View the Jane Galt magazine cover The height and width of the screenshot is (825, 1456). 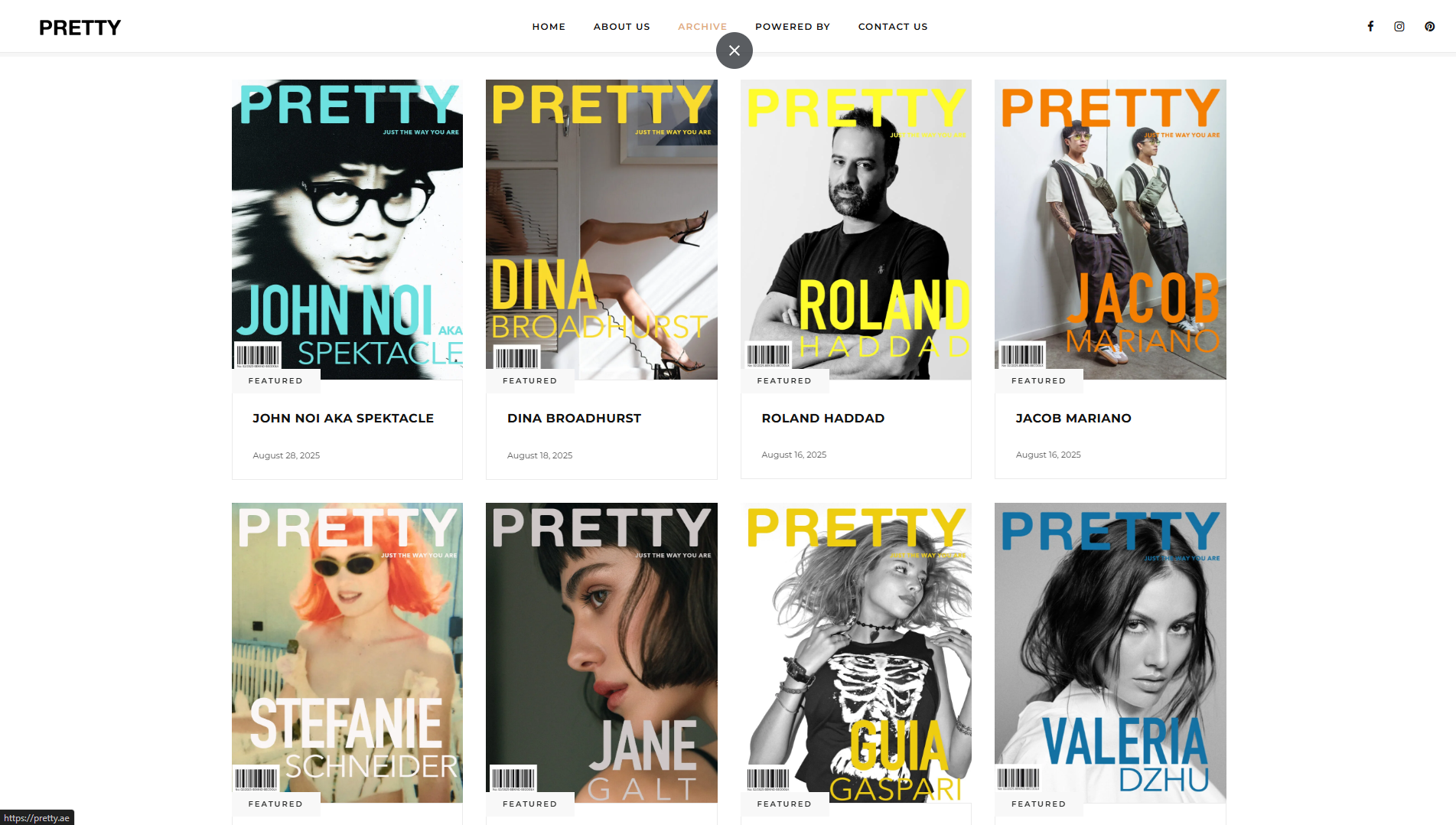601,653
